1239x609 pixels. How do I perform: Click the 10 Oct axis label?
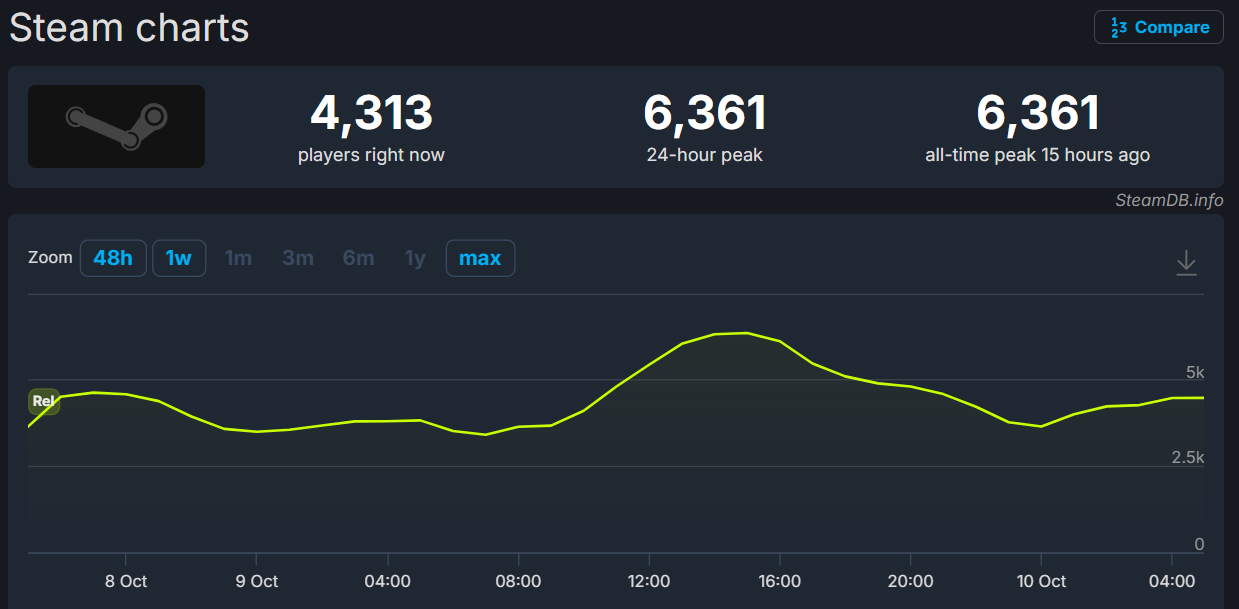(1042, 581)
